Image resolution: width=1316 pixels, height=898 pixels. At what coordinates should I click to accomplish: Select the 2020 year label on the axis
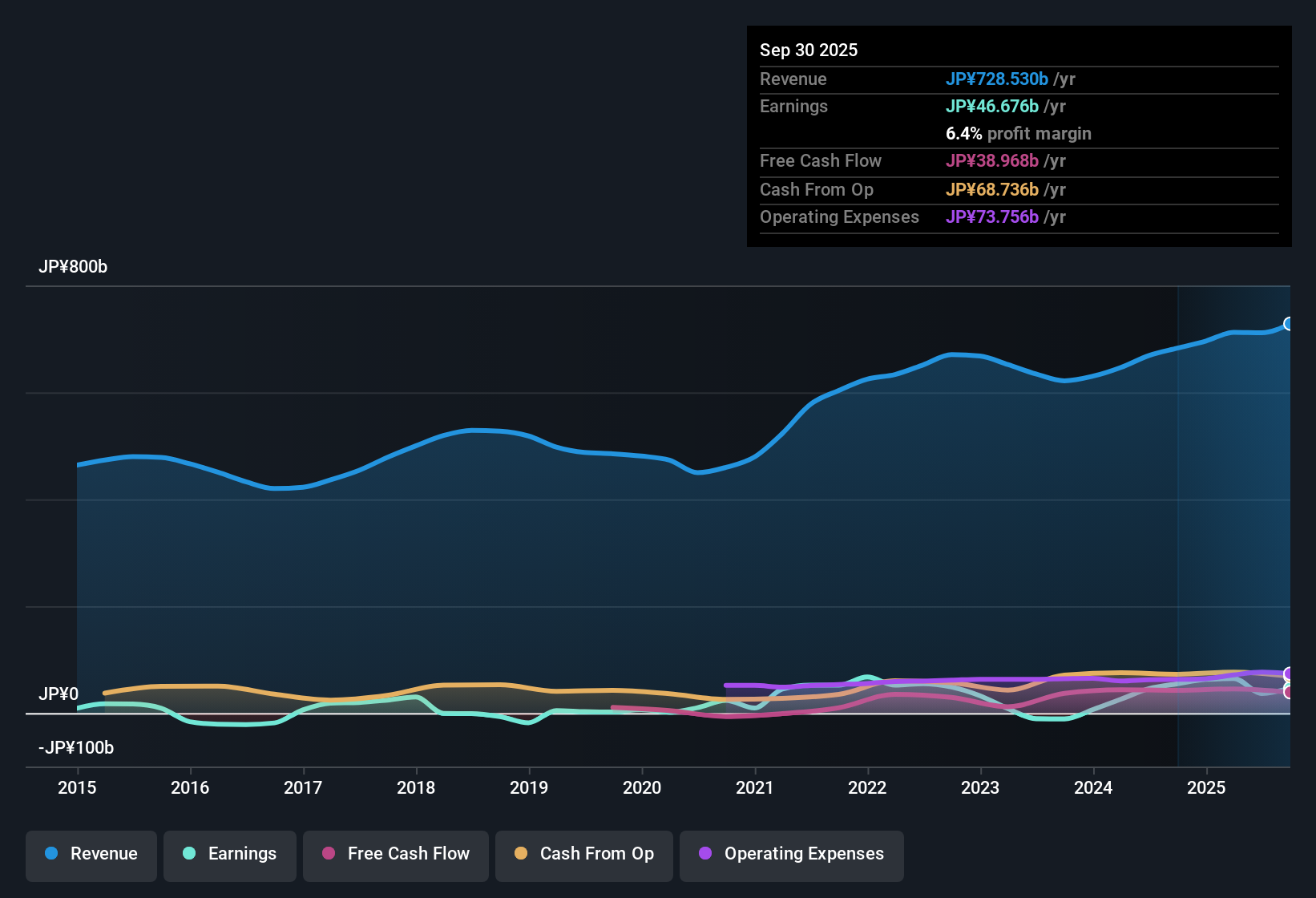click(642, 788)
